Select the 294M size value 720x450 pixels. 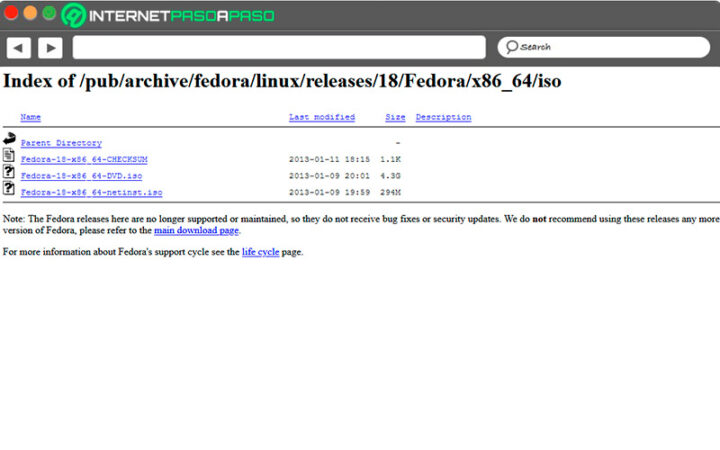[x=390, y=192]
